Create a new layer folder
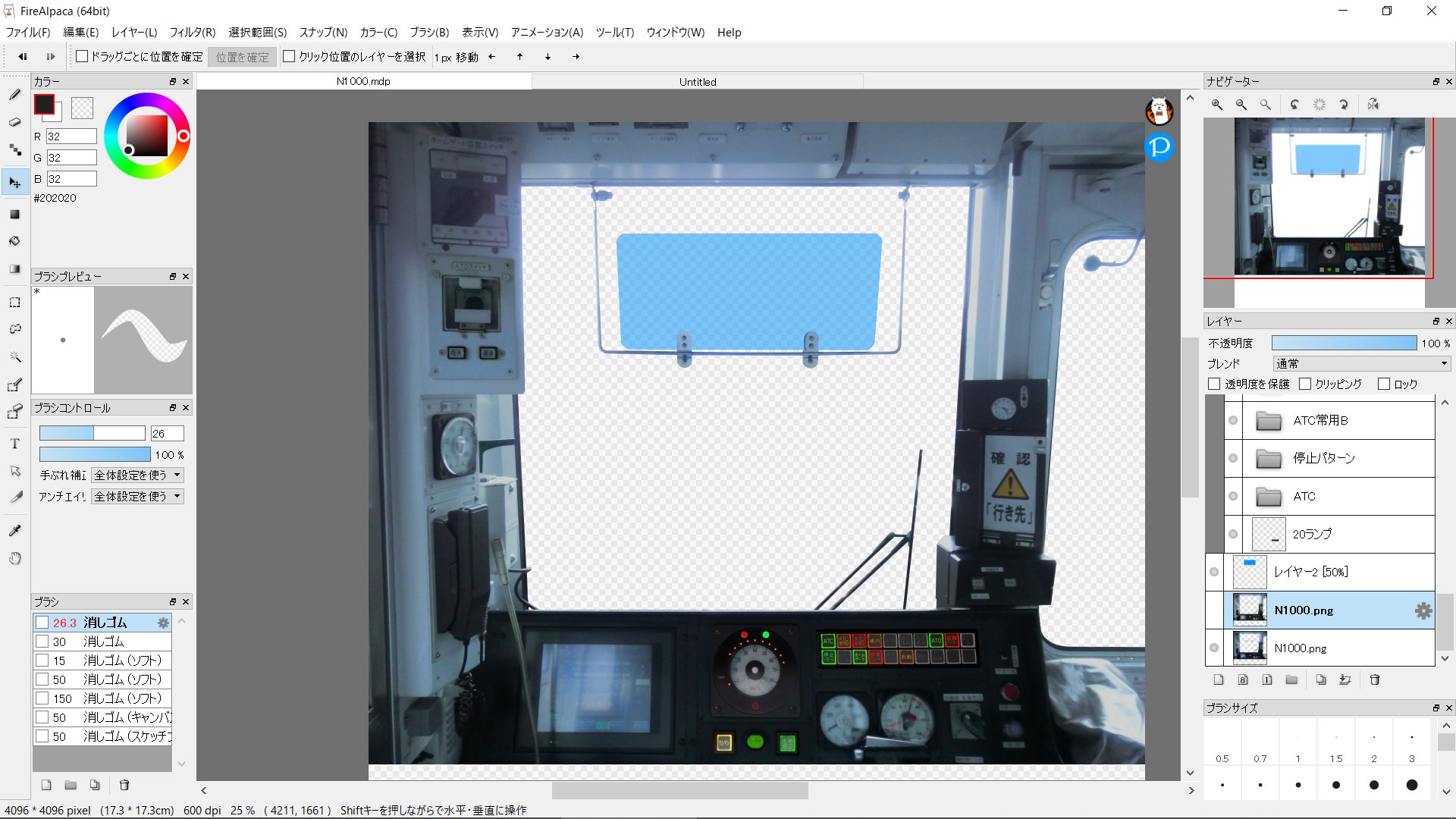This screenshot has height=819, width=1456. [1291, 680]
